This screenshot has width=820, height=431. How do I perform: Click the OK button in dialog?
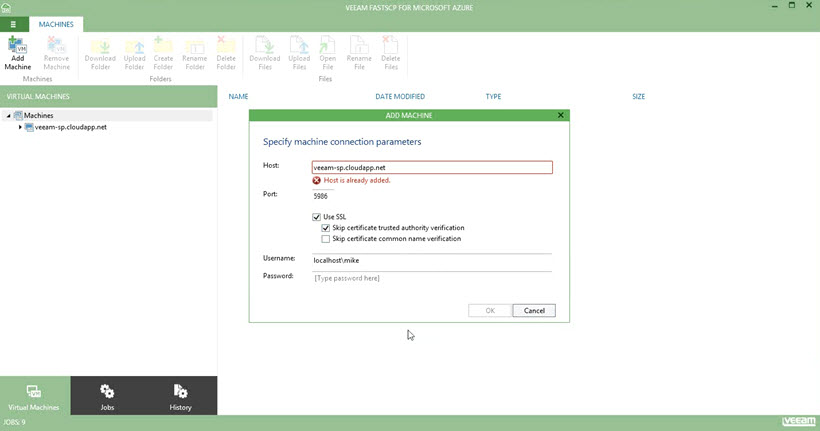point(489,310)
